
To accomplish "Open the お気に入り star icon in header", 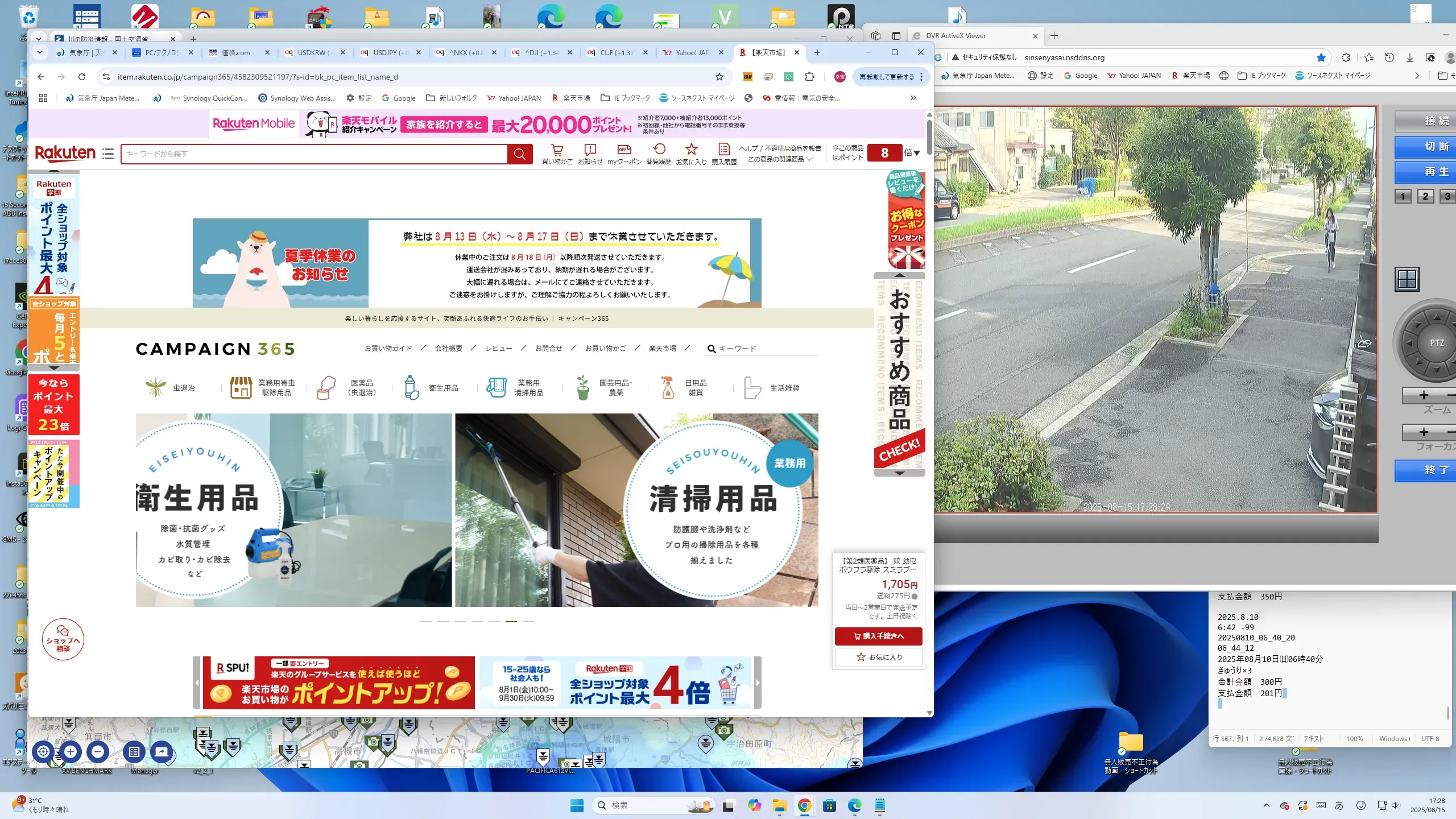I will [x=691, y=150].
